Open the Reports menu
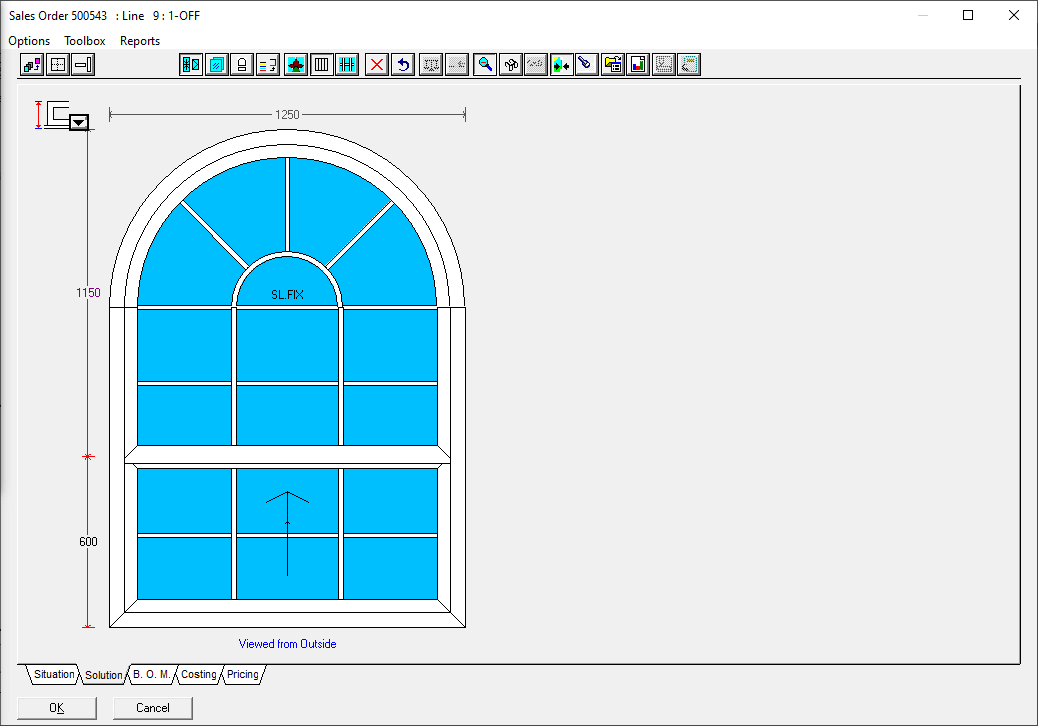 pos(140,41)
